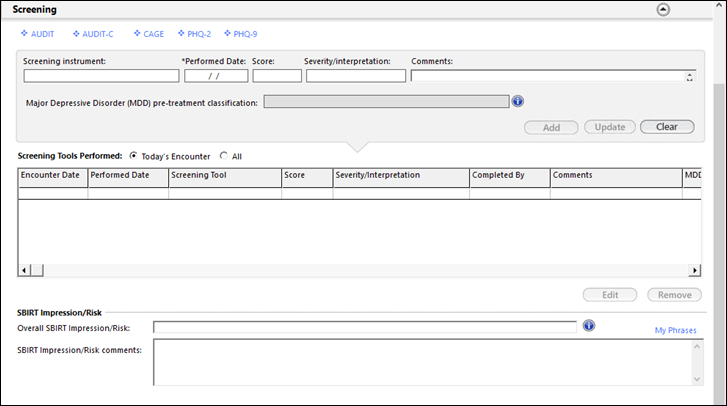Click the Performed Date field

pos(216,76)
